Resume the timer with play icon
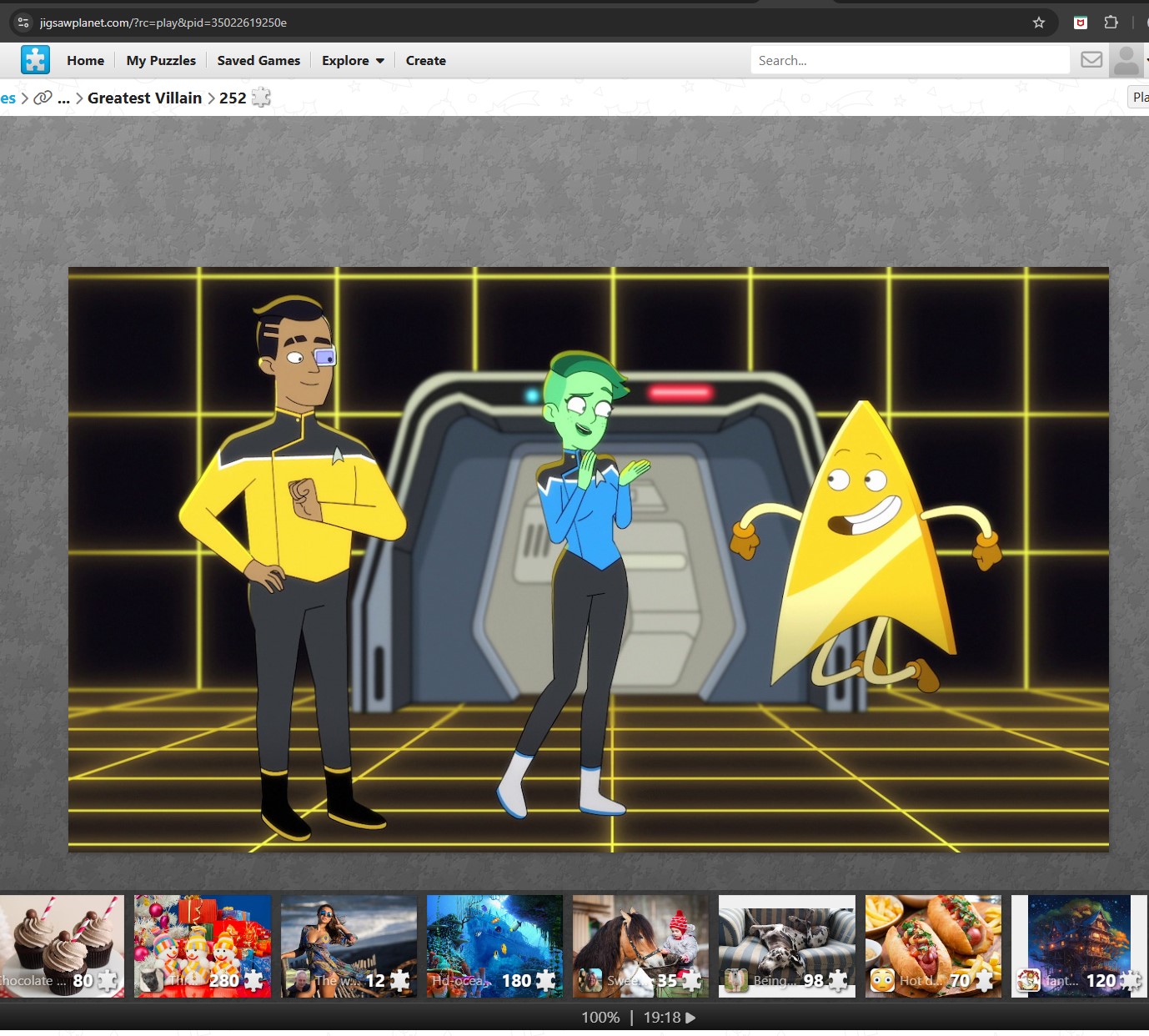The image size is (1149, 1036). click(690, 1018)
